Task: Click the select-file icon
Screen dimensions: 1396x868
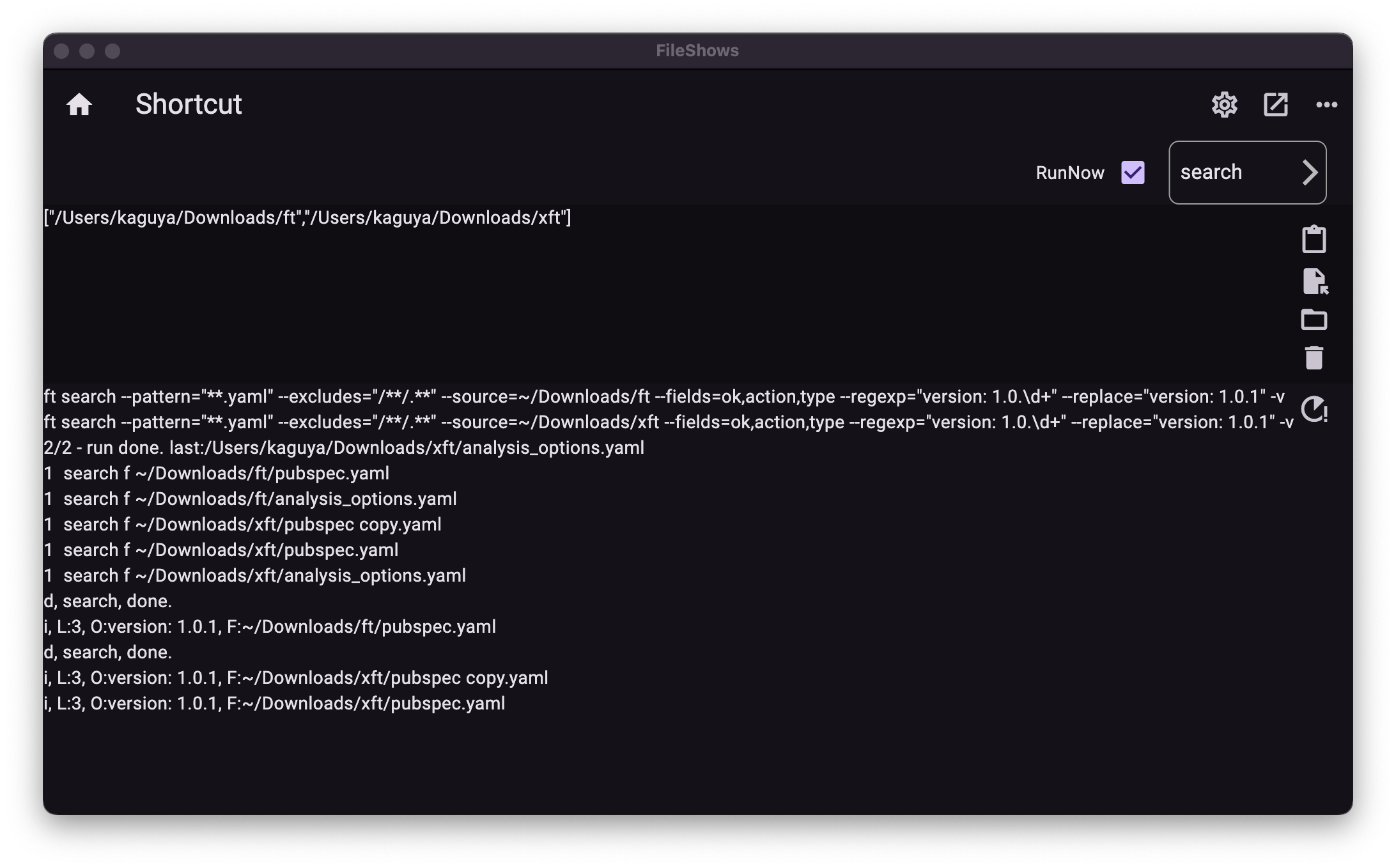Action: pyautogui.click(x=1315, y=281)
